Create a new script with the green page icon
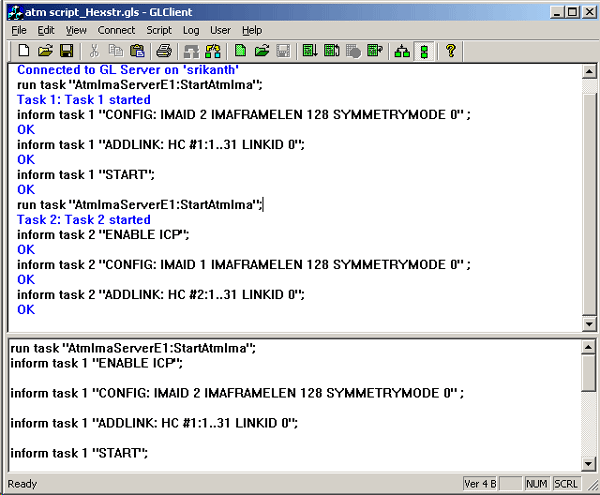The image size is (600, 495). (241, 51)
